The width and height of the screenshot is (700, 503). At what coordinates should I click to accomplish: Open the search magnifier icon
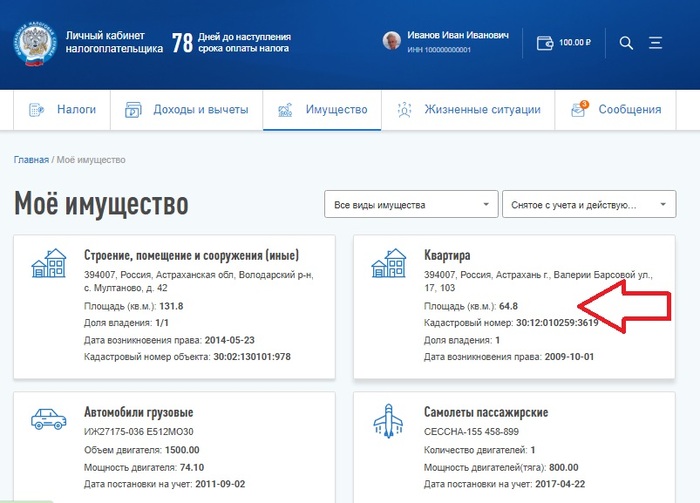626,43
